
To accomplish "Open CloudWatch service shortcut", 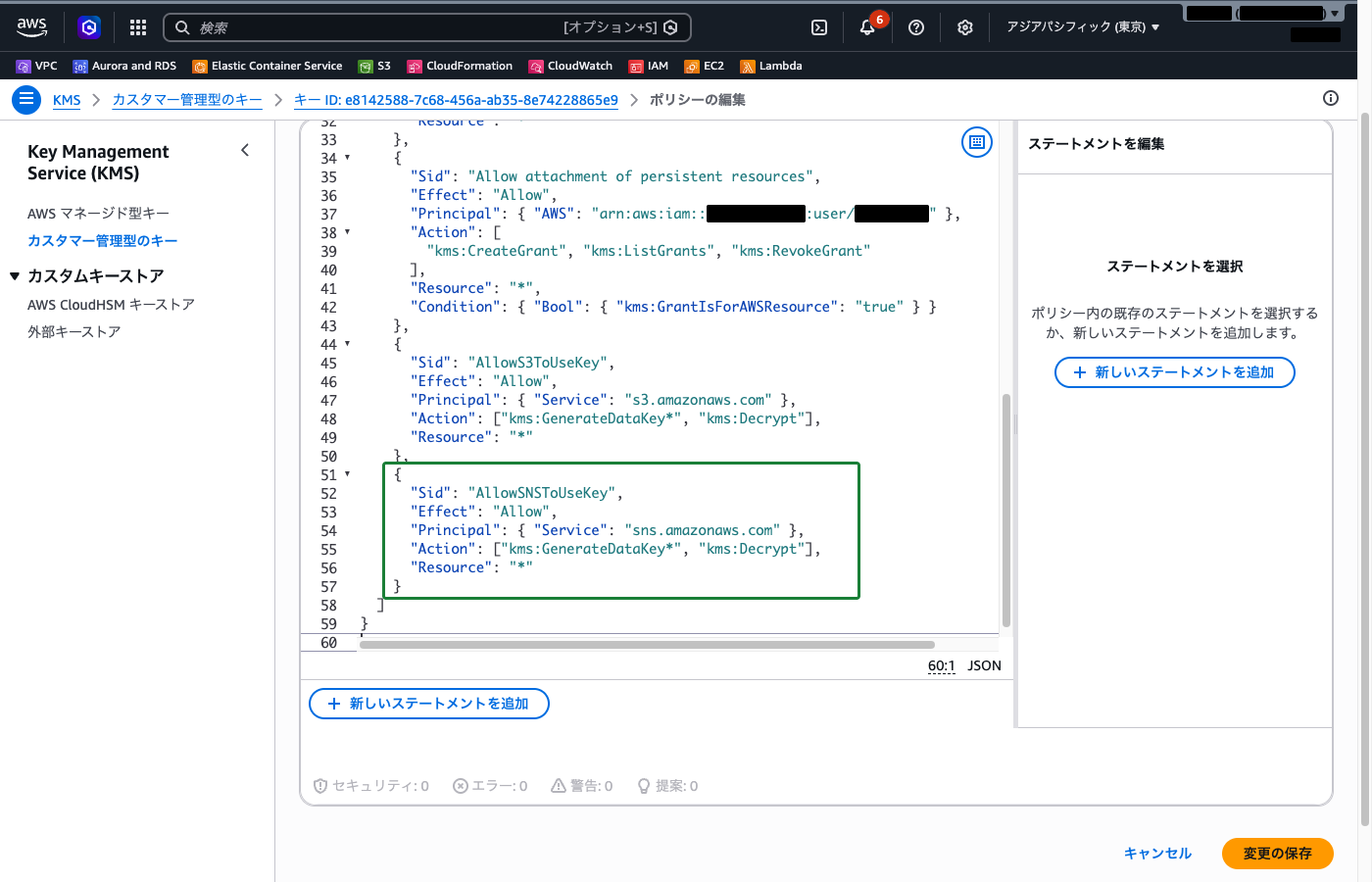I will (570, 66).
